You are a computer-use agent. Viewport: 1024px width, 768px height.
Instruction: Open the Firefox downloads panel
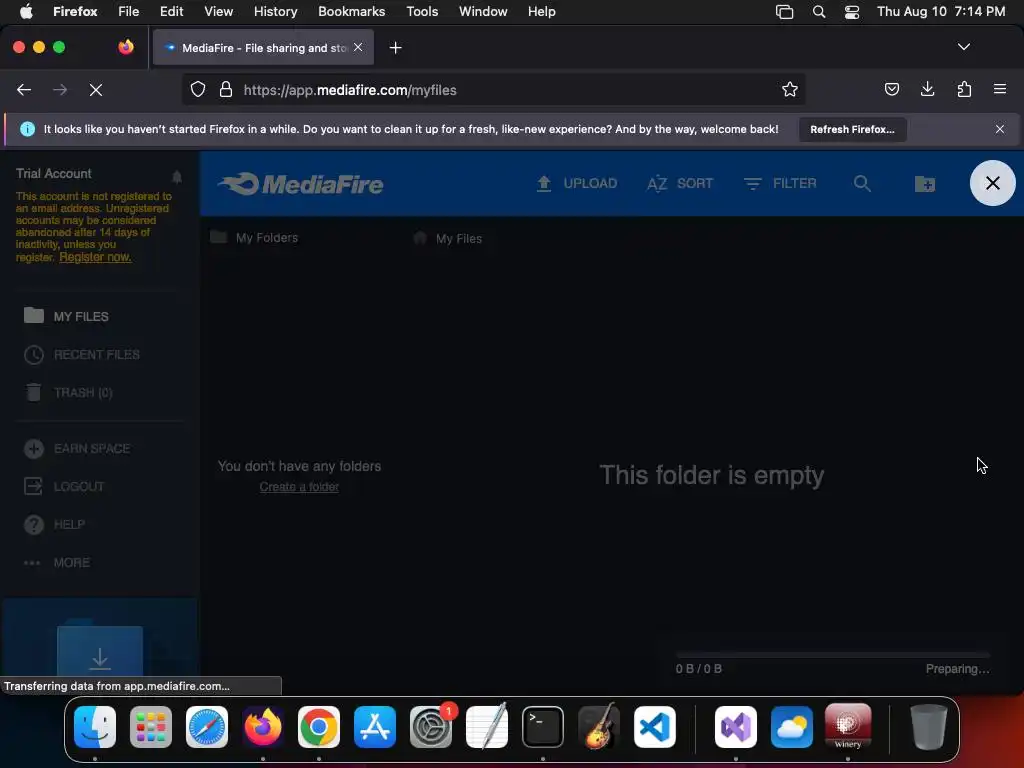[927, 89]
